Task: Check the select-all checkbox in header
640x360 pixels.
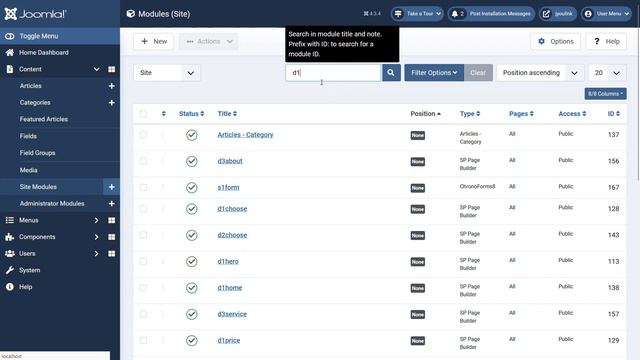Action: (143, 113)
